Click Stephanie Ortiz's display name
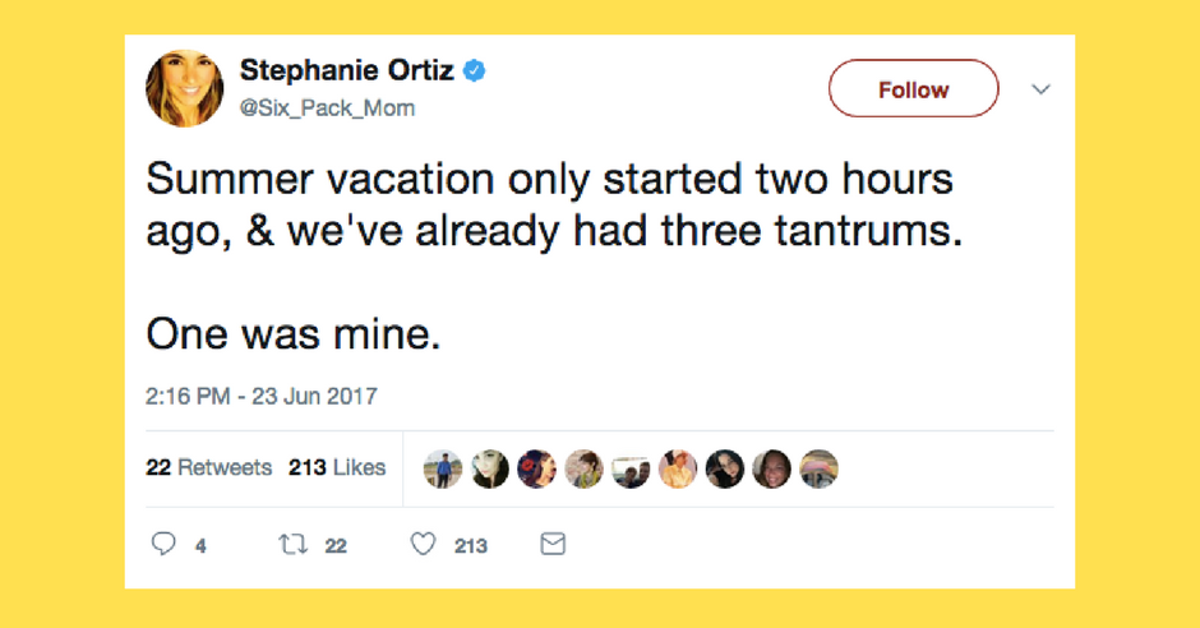The height and width of the screenshot is (628, 1200). 347,70
